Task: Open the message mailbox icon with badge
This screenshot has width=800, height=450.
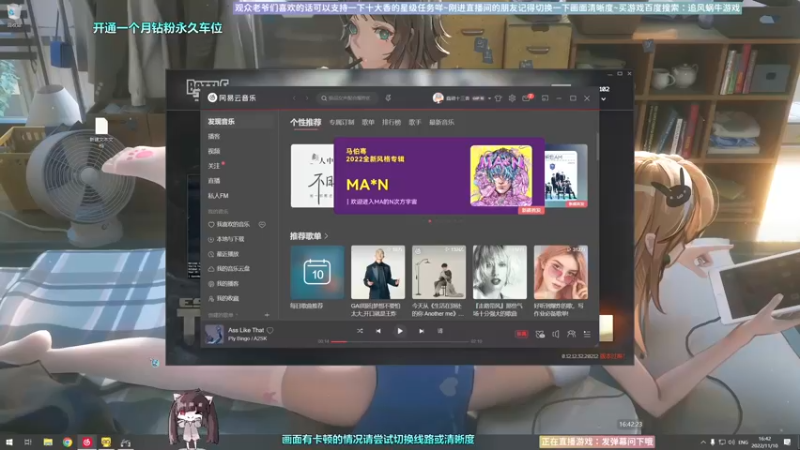Action: click(x=527, y=98)
